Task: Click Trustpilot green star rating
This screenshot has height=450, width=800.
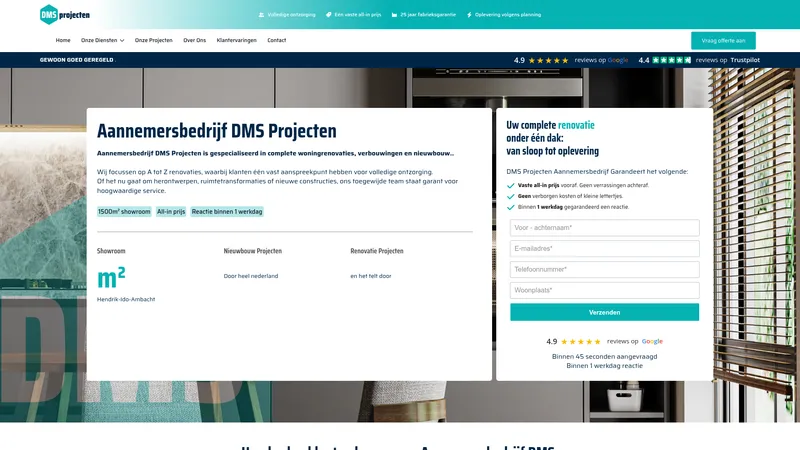Action: tap(671, 60)
